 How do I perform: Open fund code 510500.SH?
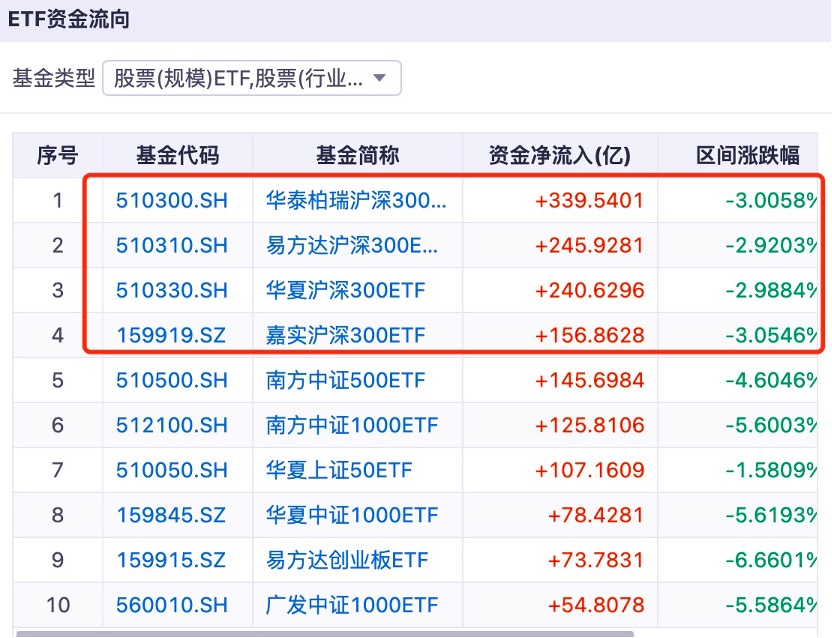coord(172,381)
